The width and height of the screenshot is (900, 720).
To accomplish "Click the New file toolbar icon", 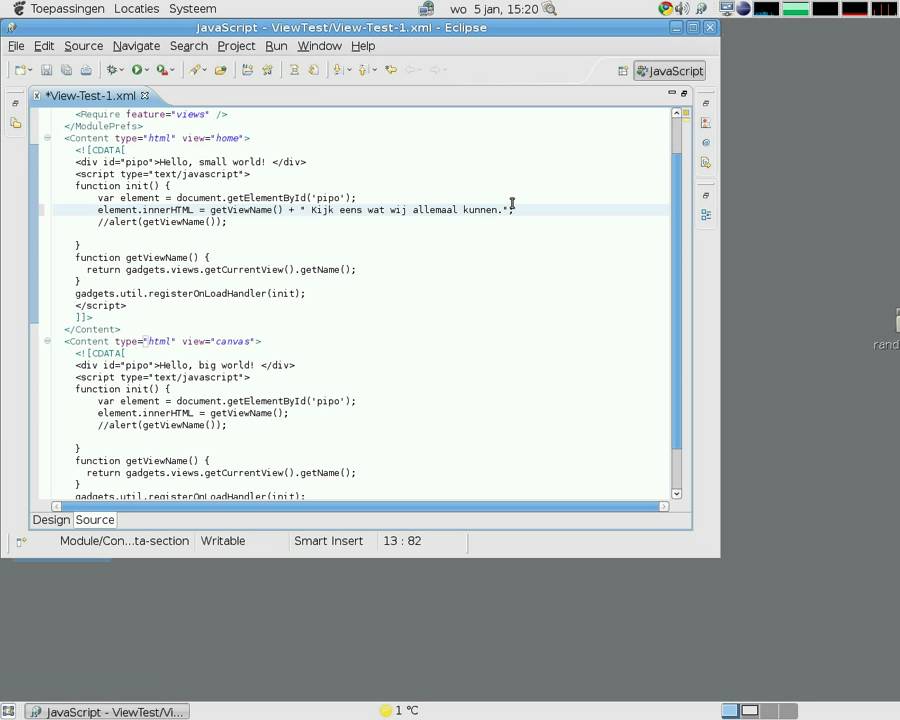I will pos(20,70).
